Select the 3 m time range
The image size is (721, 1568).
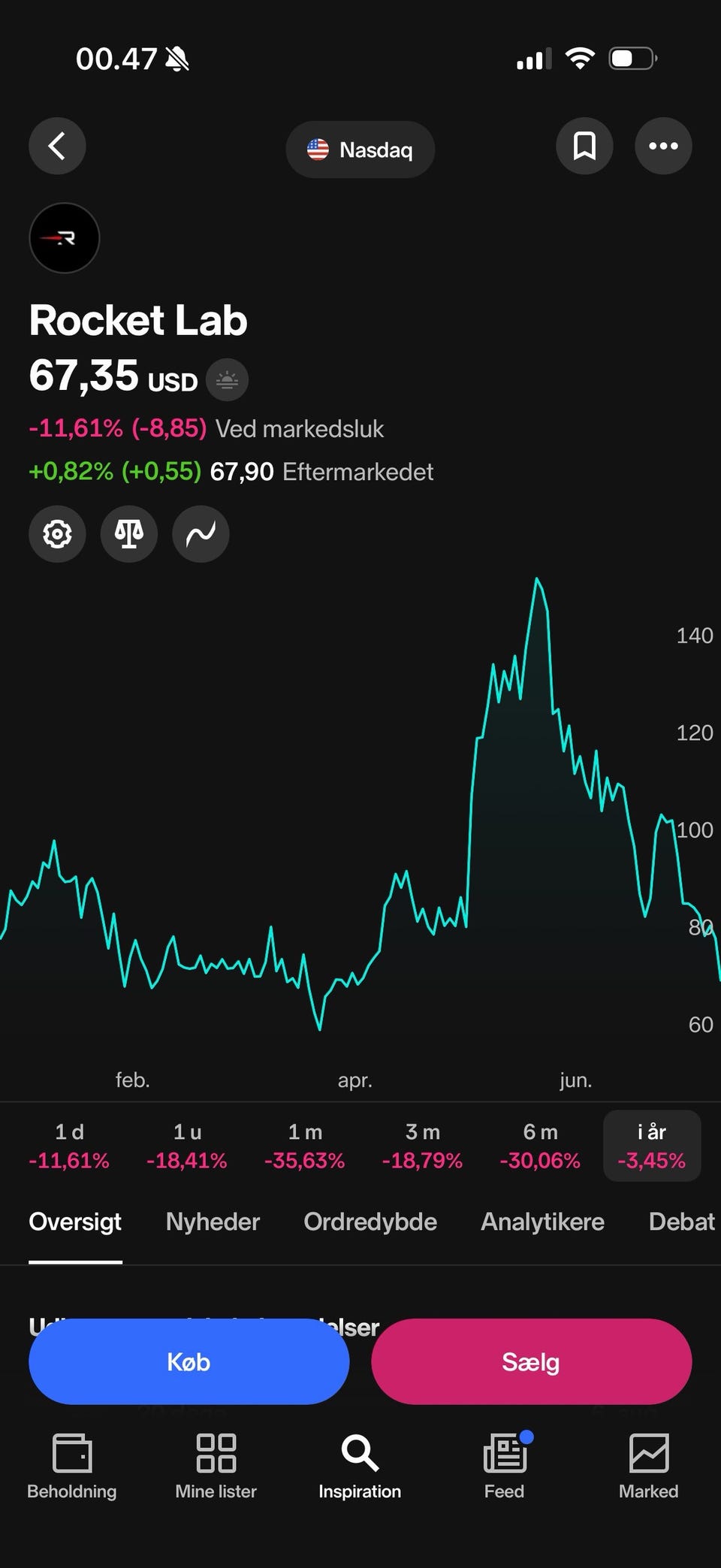[422, 1146]
